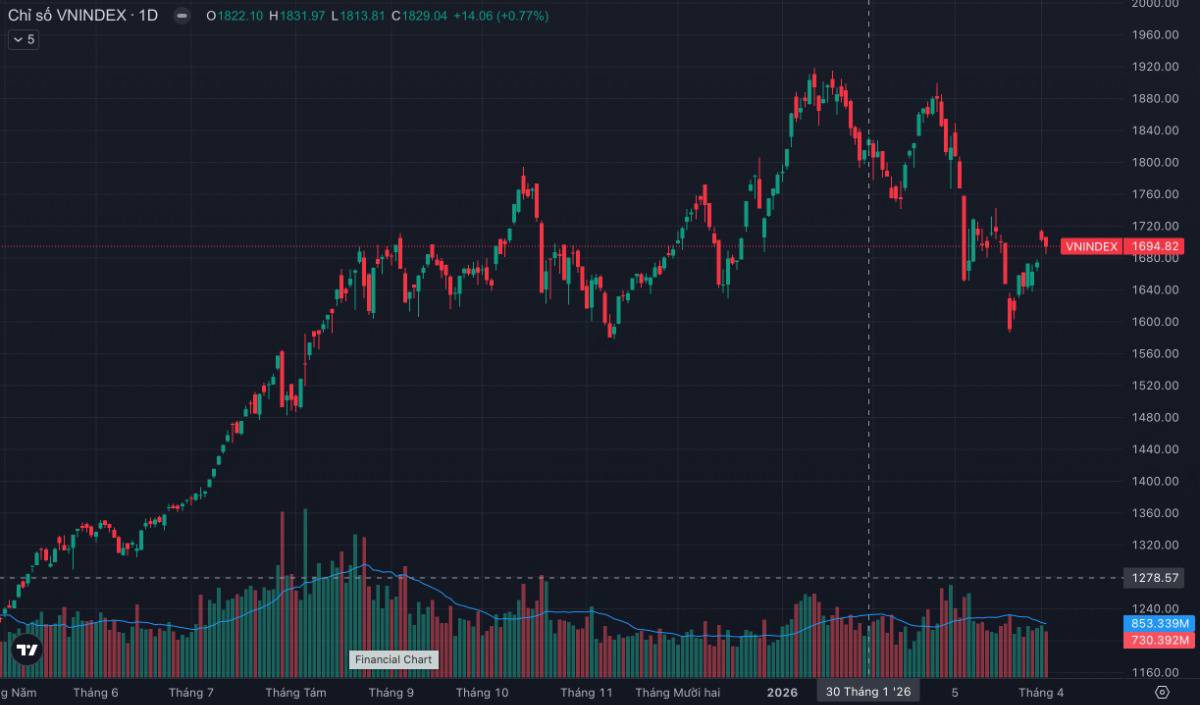Click the Tháng 6 time axis label
1200x705 pixels.
(96, 692)
